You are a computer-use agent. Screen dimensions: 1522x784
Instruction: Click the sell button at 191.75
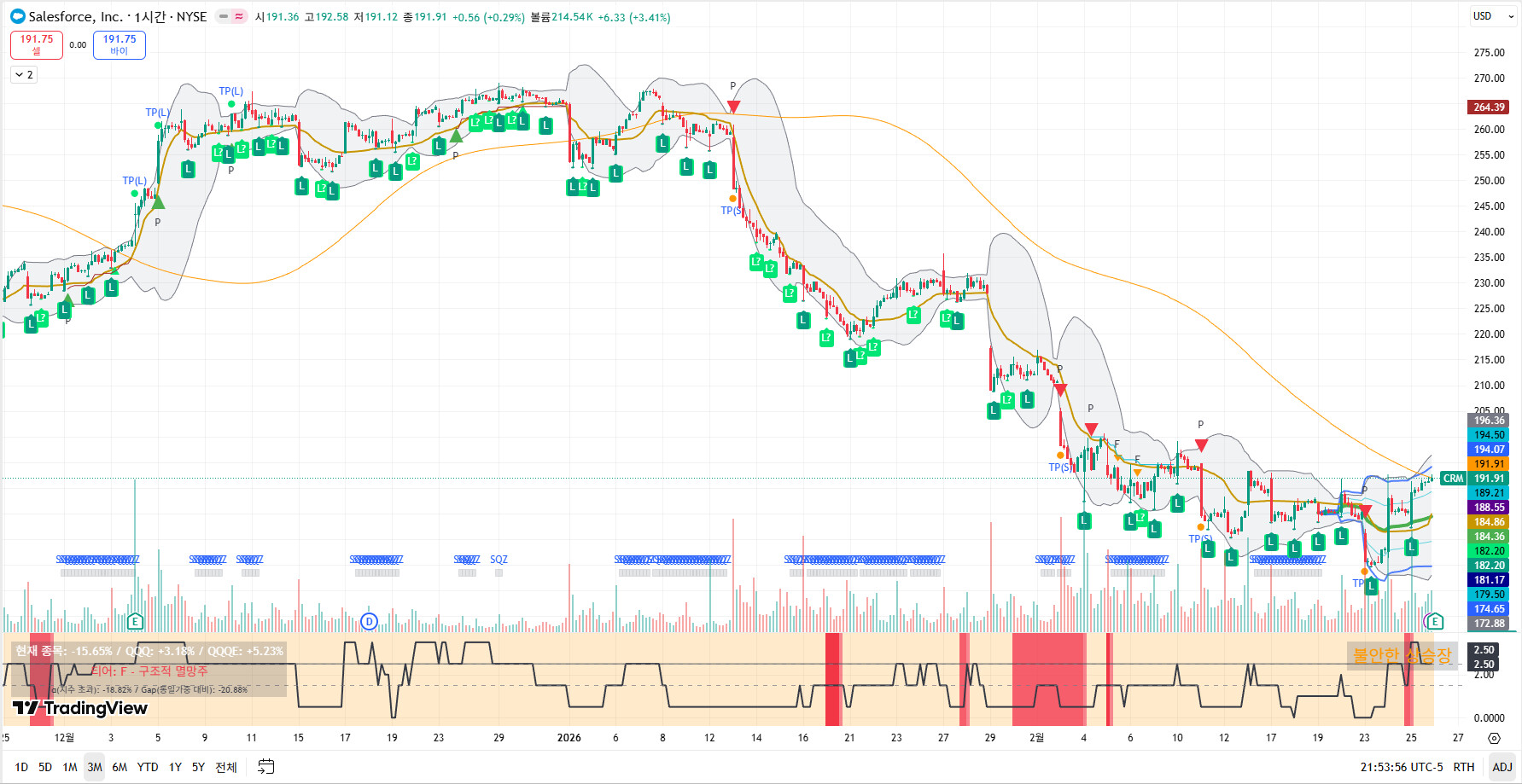click(x=37, y=45)
